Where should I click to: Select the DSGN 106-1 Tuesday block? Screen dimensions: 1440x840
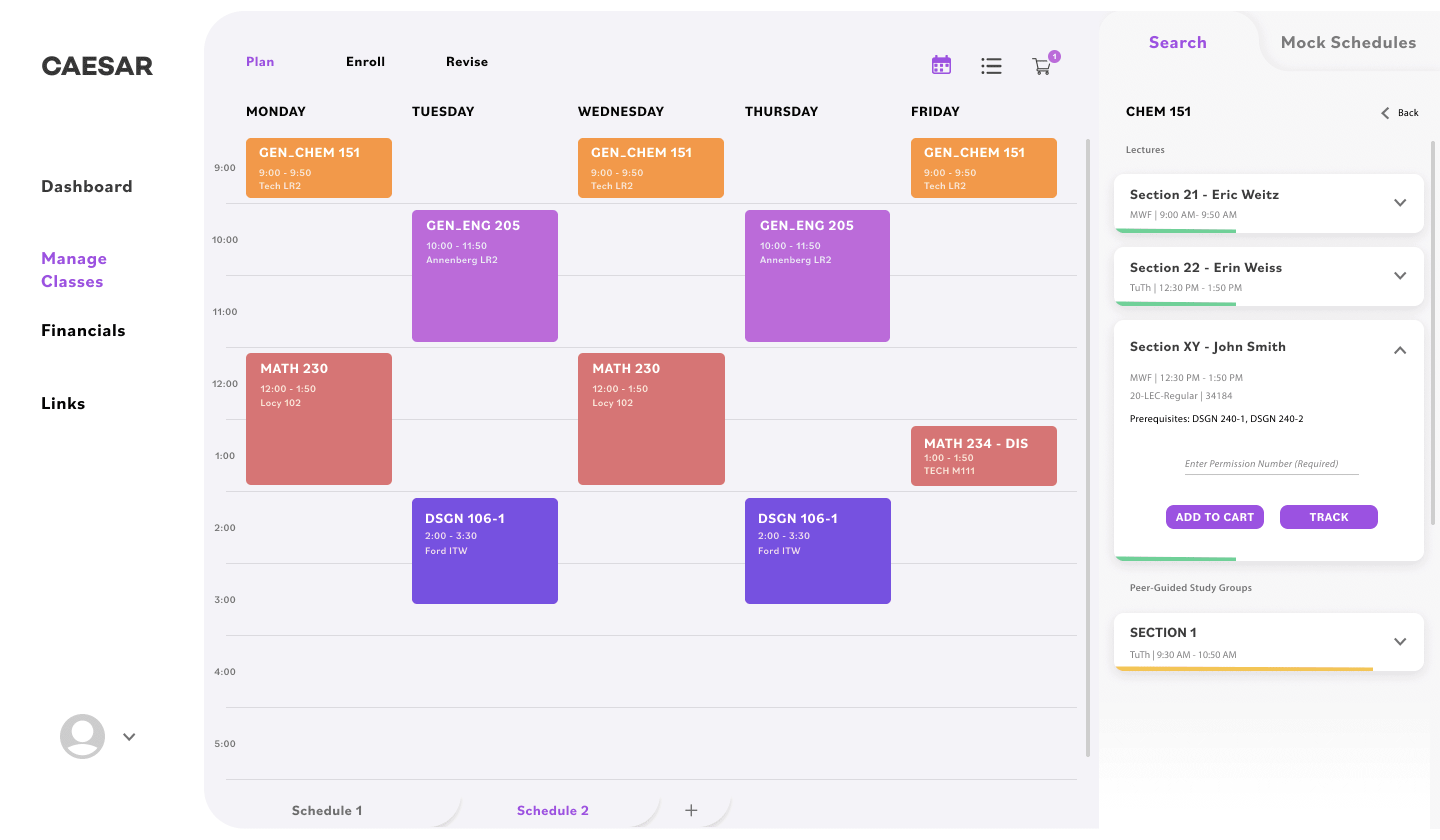click(x=484, y=550)
